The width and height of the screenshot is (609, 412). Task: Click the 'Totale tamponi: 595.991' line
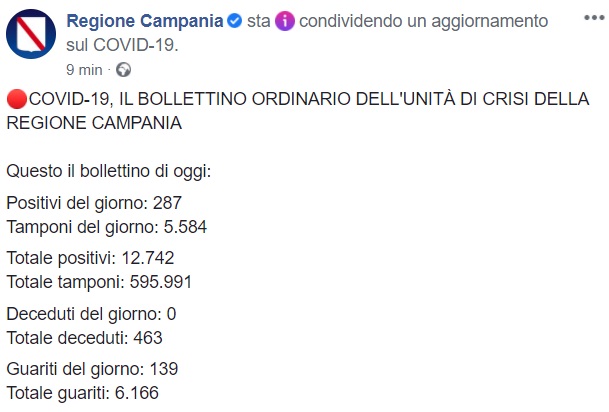[99, 282]
